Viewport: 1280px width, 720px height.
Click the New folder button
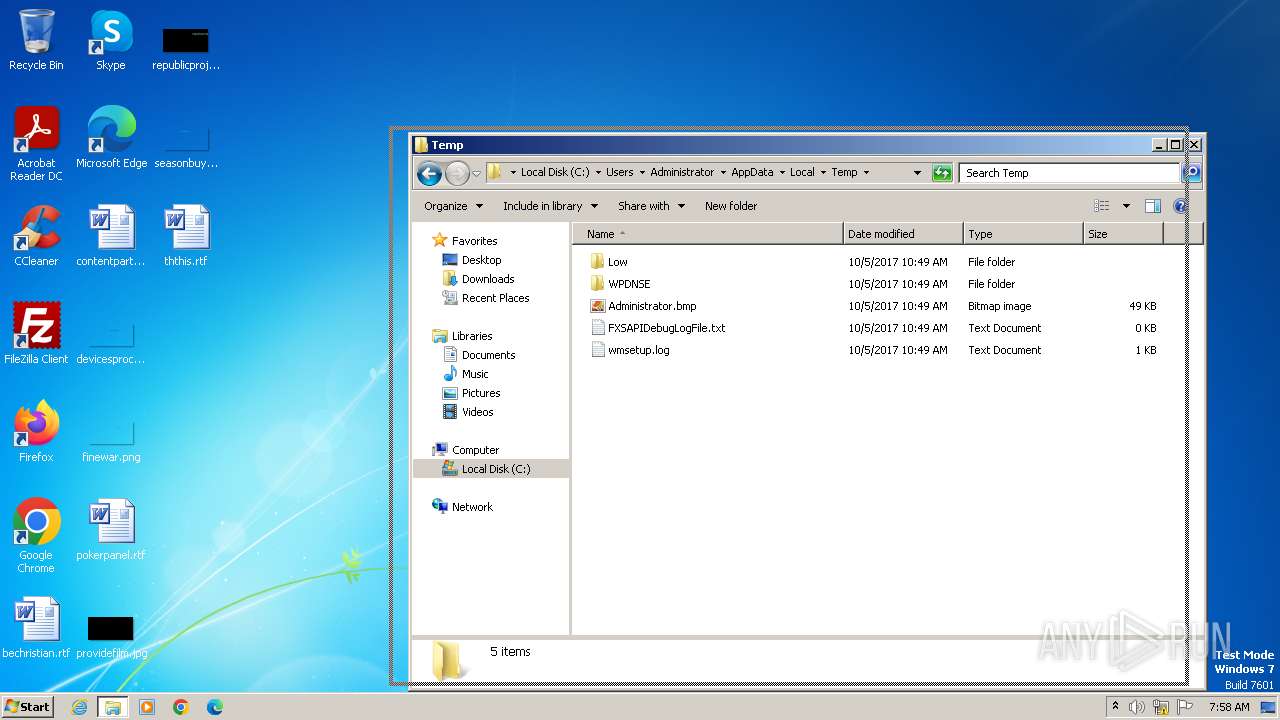click(731, 206)
